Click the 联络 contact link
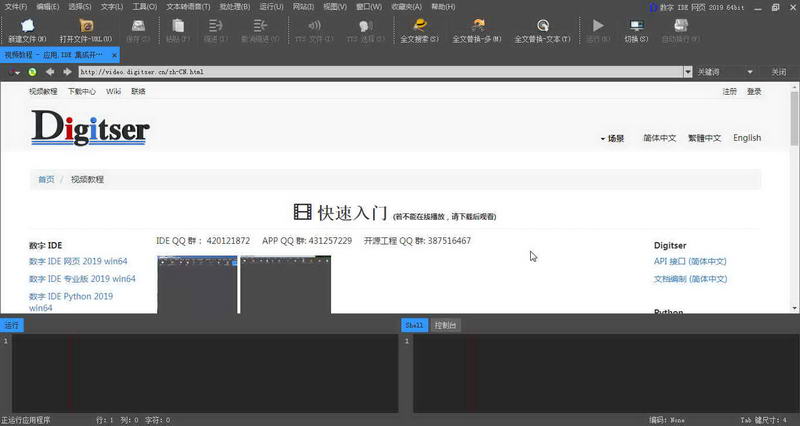The width and height of the screenshot is (800, 426). coord(138,91)
